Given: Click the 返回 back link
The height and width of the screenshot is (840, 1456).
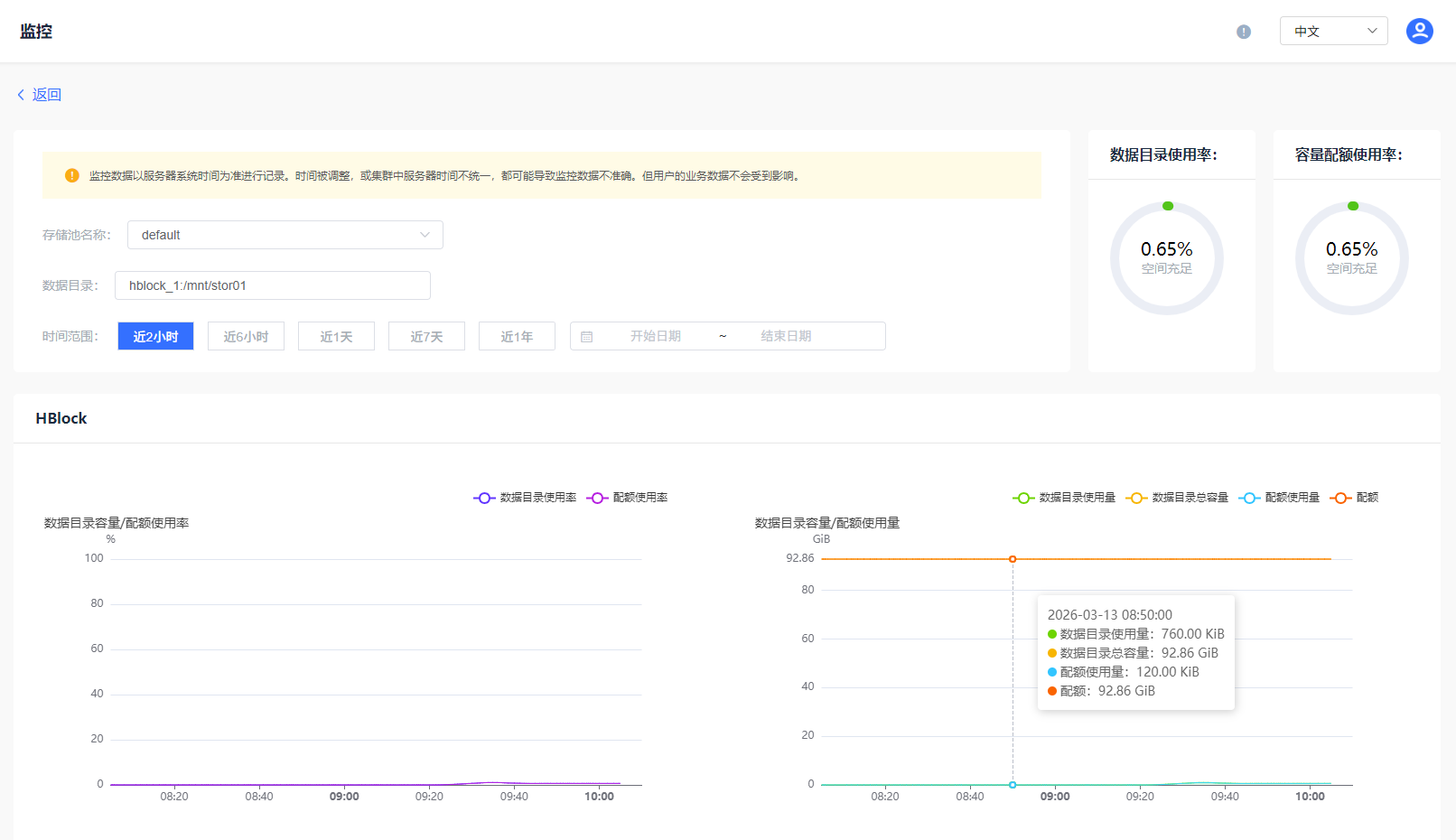Looking at the screenshot, I should [x=46, y=95].
